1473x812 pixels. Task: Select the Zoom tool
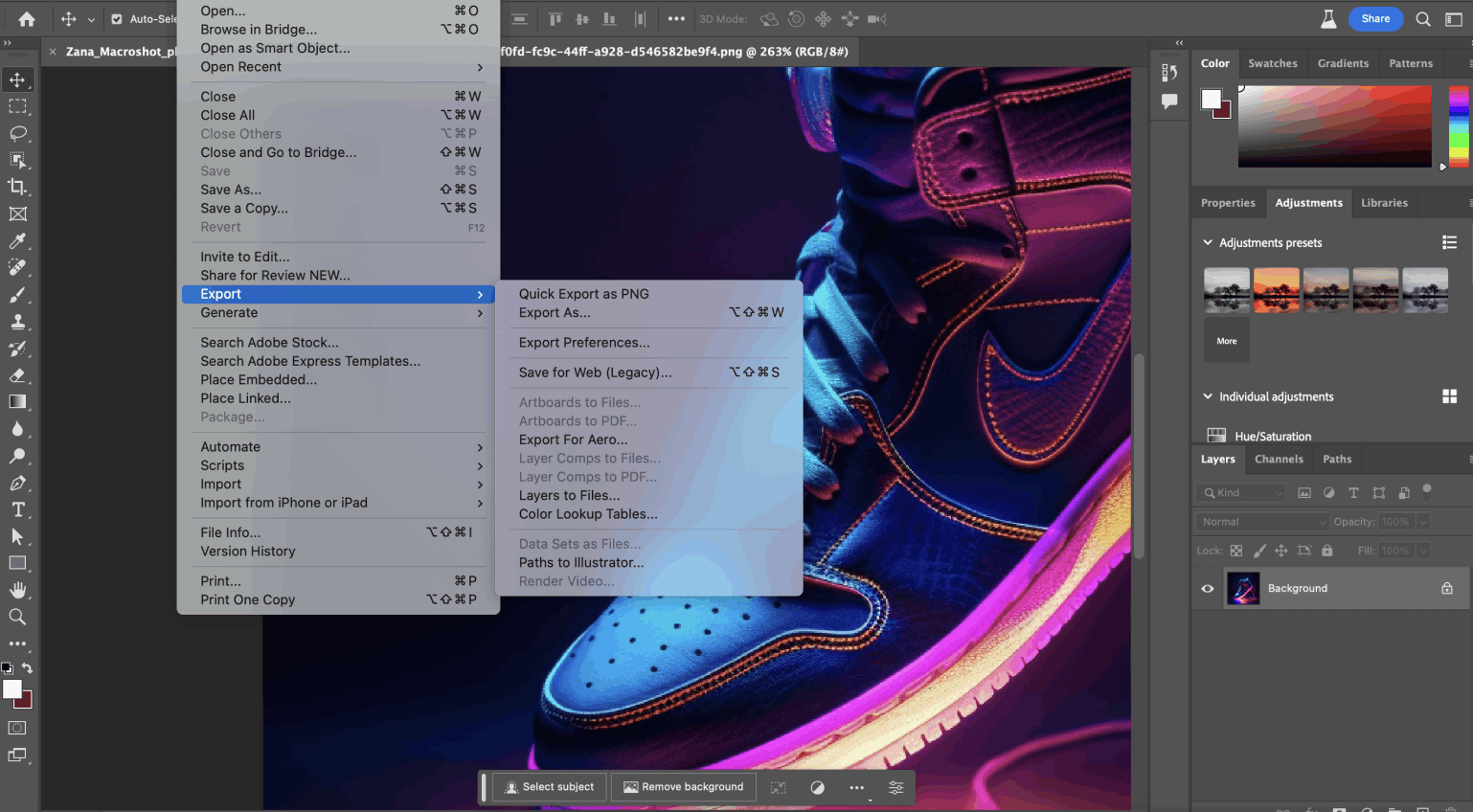(x=18, y=617)
